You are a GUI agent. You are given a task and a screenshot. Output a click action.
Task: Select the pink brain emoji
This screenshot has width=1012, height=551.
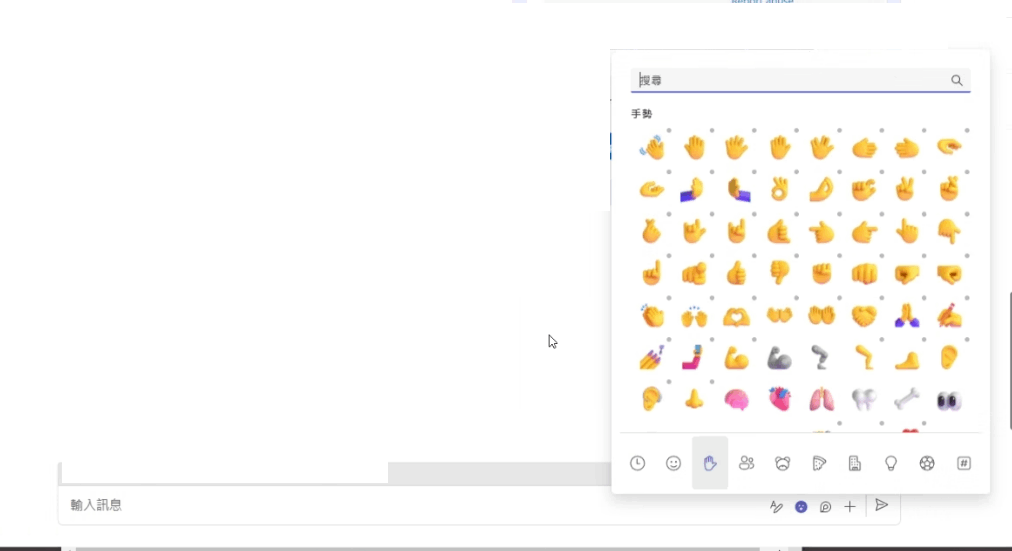[x=736, y=400]
